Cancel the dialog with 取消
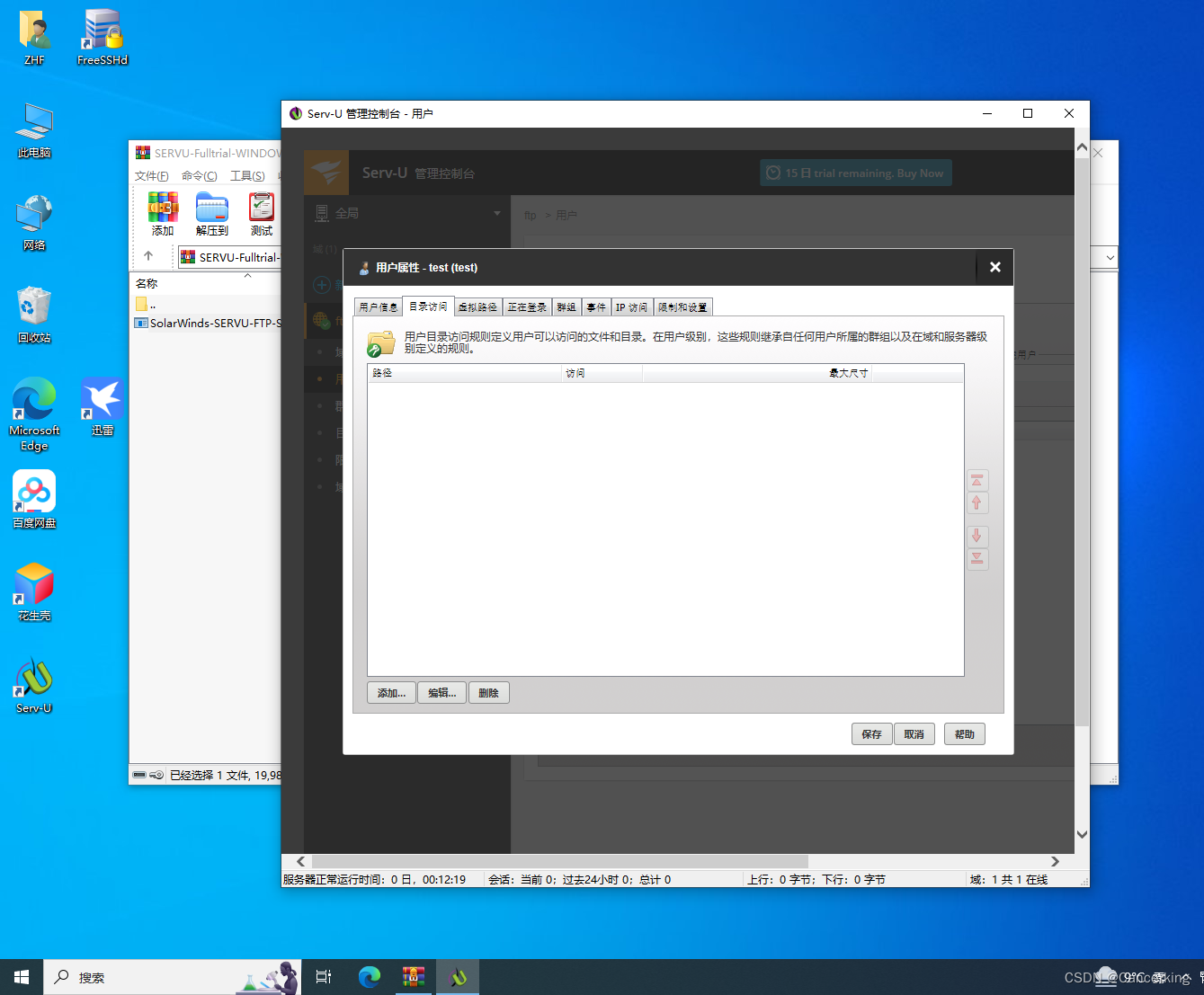Viewport: 1204px width, 995px height. (x=914, y=734)
